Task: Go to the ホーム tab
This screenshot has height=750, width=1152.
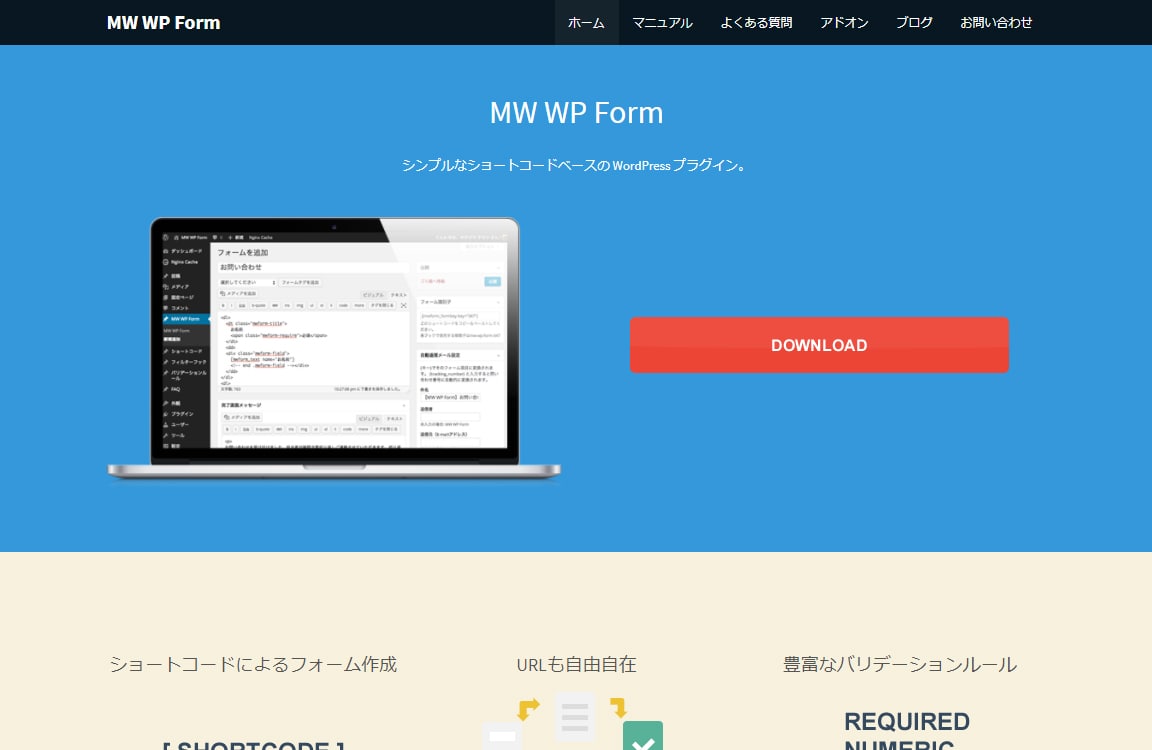Action: click(586, 22)
